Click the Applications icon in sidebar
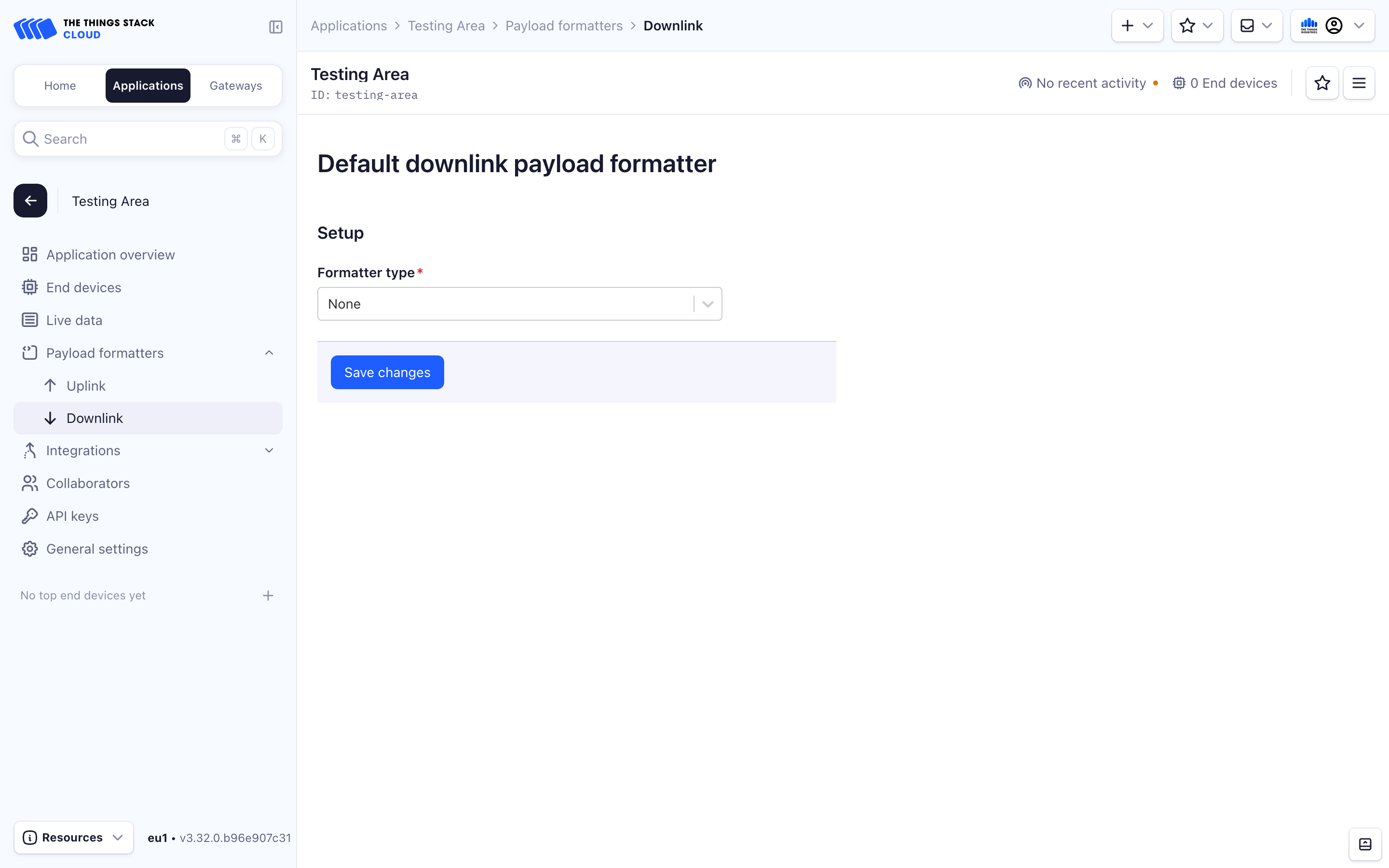Image resolution: width=1389 pixels, height=868 pixels. point(148,85)
